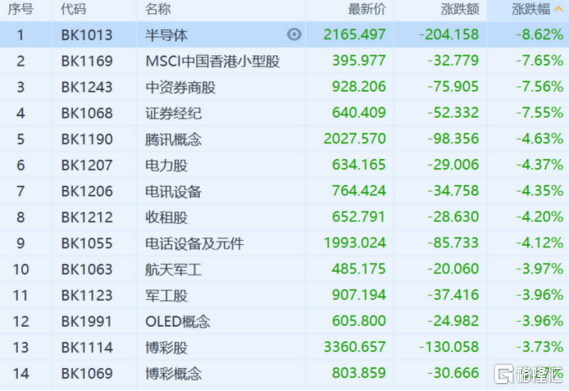Click code BK1114
Screen dimensions: 569x391
(87, 347)
